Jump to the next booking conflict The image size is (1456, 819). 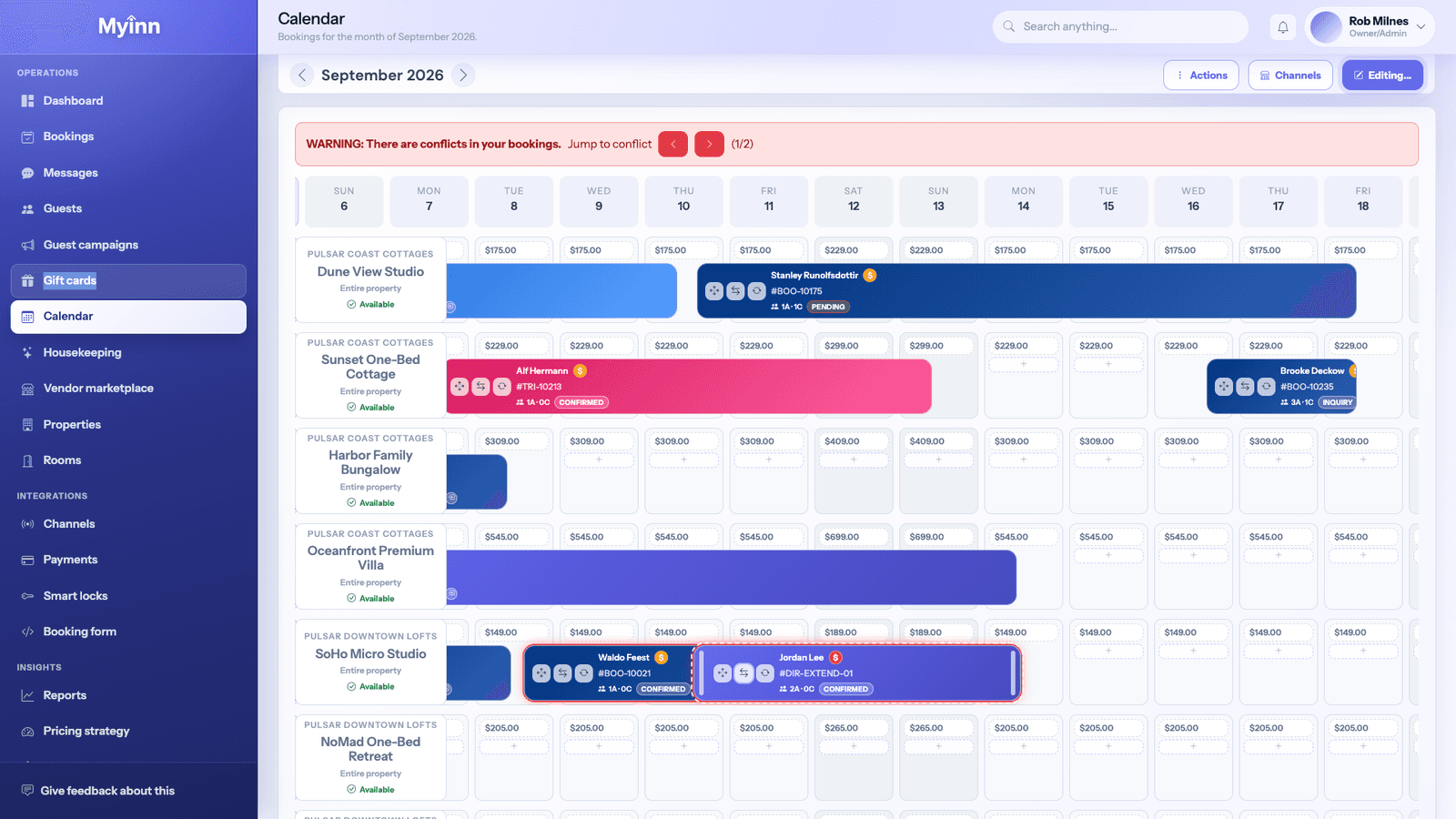(x=709, y=144)
